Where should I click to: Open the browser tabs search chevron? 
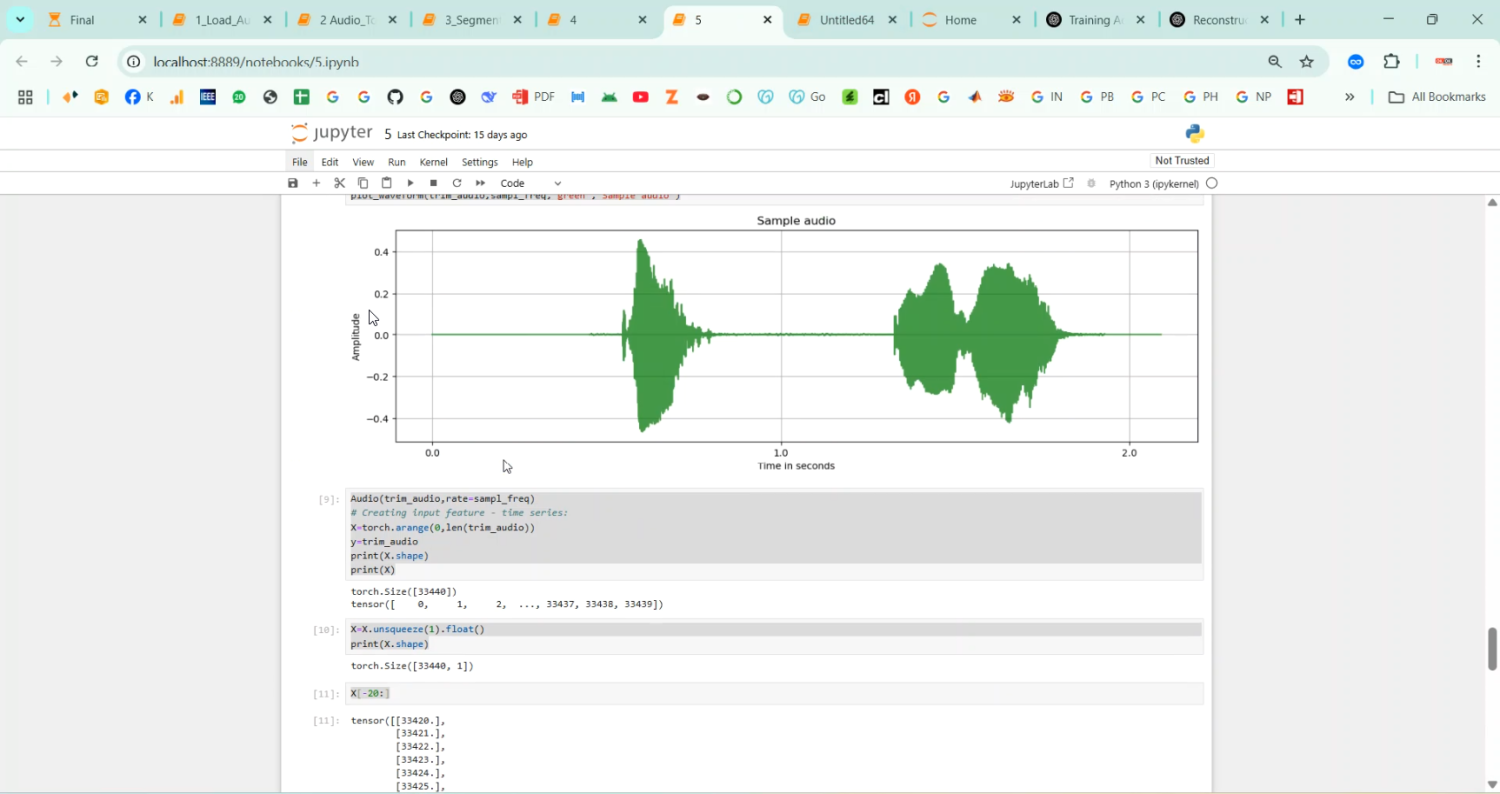[x=20, y=19]
